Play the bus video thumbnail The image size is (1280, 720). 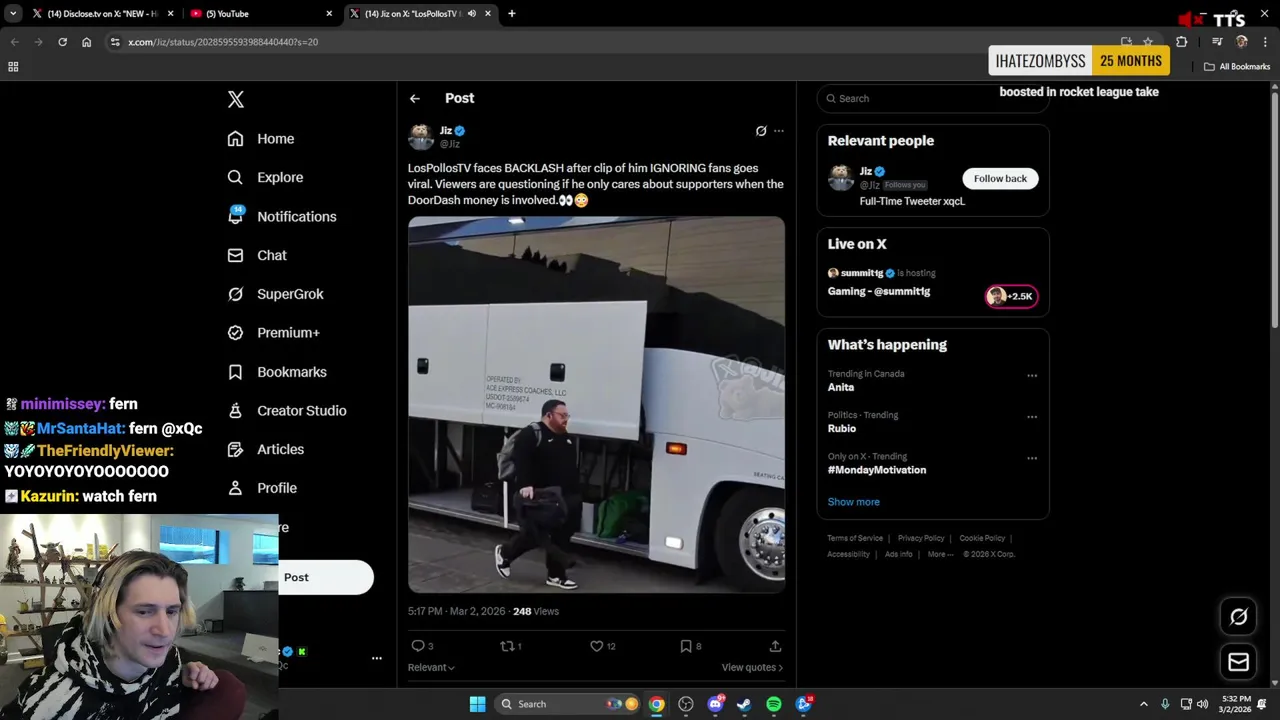click(596, 405)
